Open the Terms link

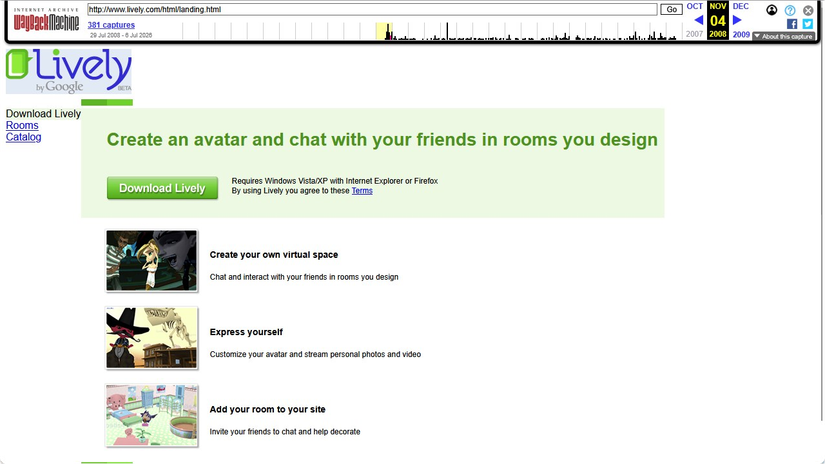(x=362, y=191)
